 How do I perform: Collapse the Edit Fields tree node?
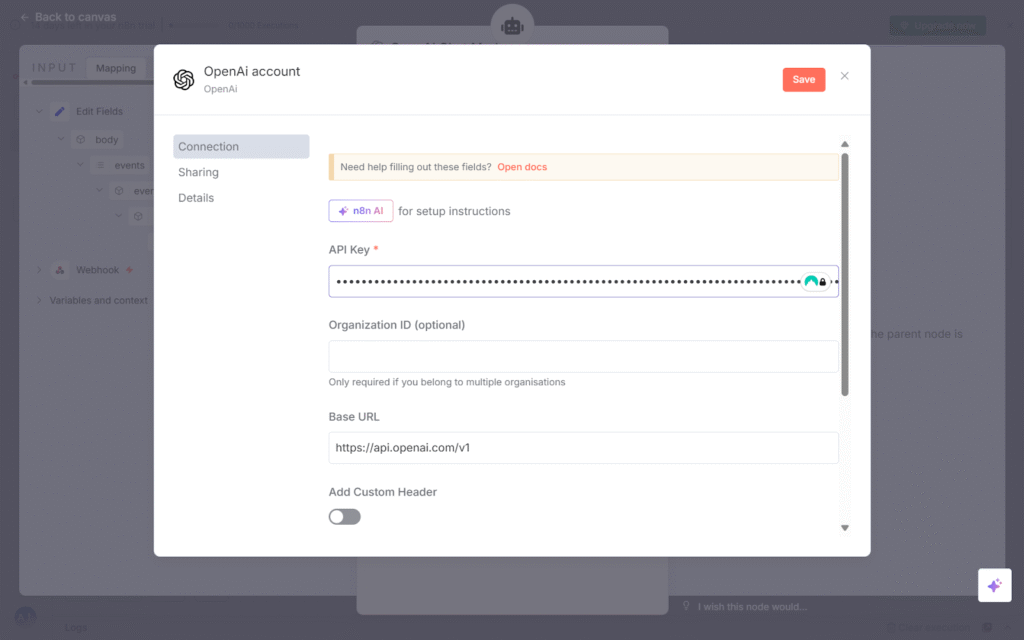39,111
